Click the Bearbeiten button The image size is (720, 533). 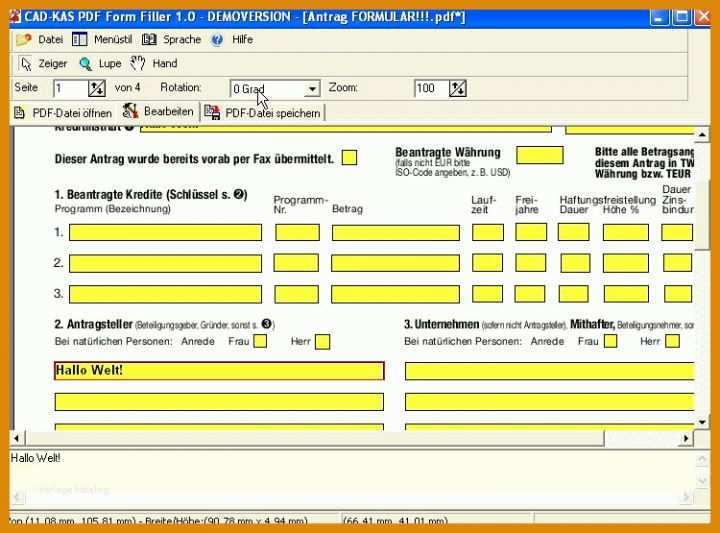click(x=158, y=112)
